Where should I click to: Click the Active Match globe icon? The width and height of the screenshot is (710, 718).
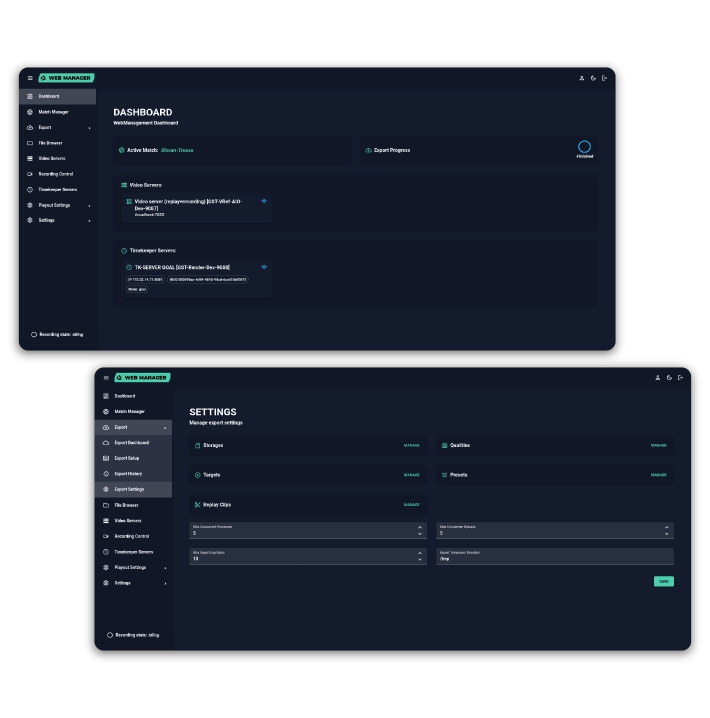(122, 150)
